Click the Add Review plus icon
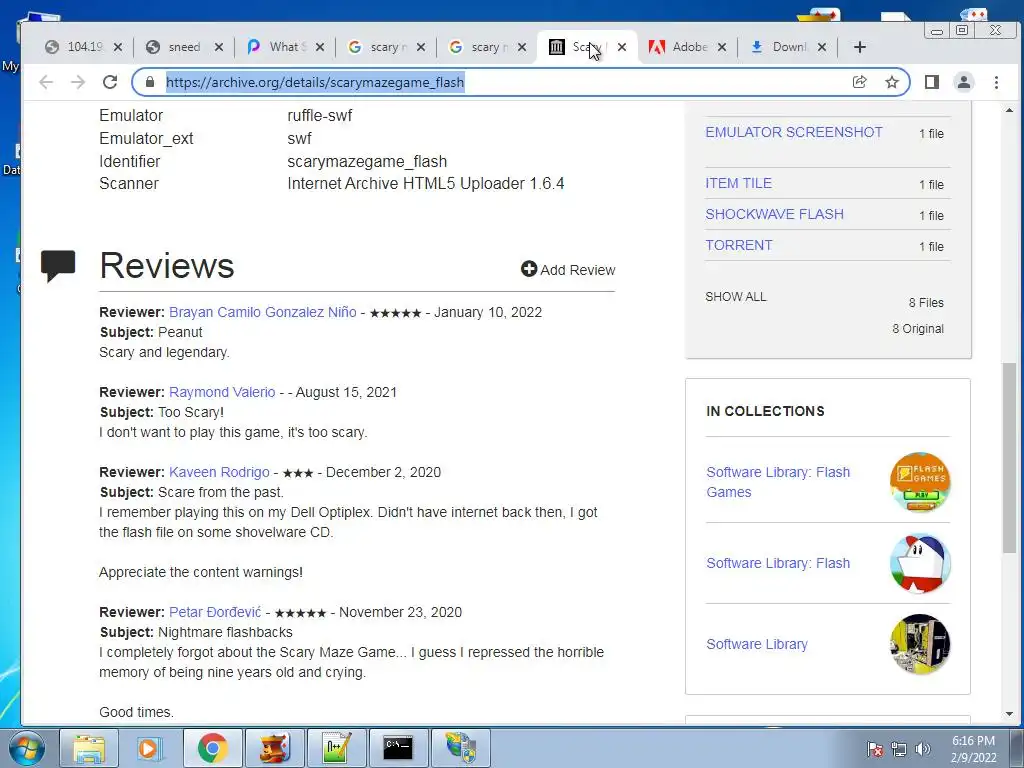The width and height of the screenshot is (1024, 768). 528,269
